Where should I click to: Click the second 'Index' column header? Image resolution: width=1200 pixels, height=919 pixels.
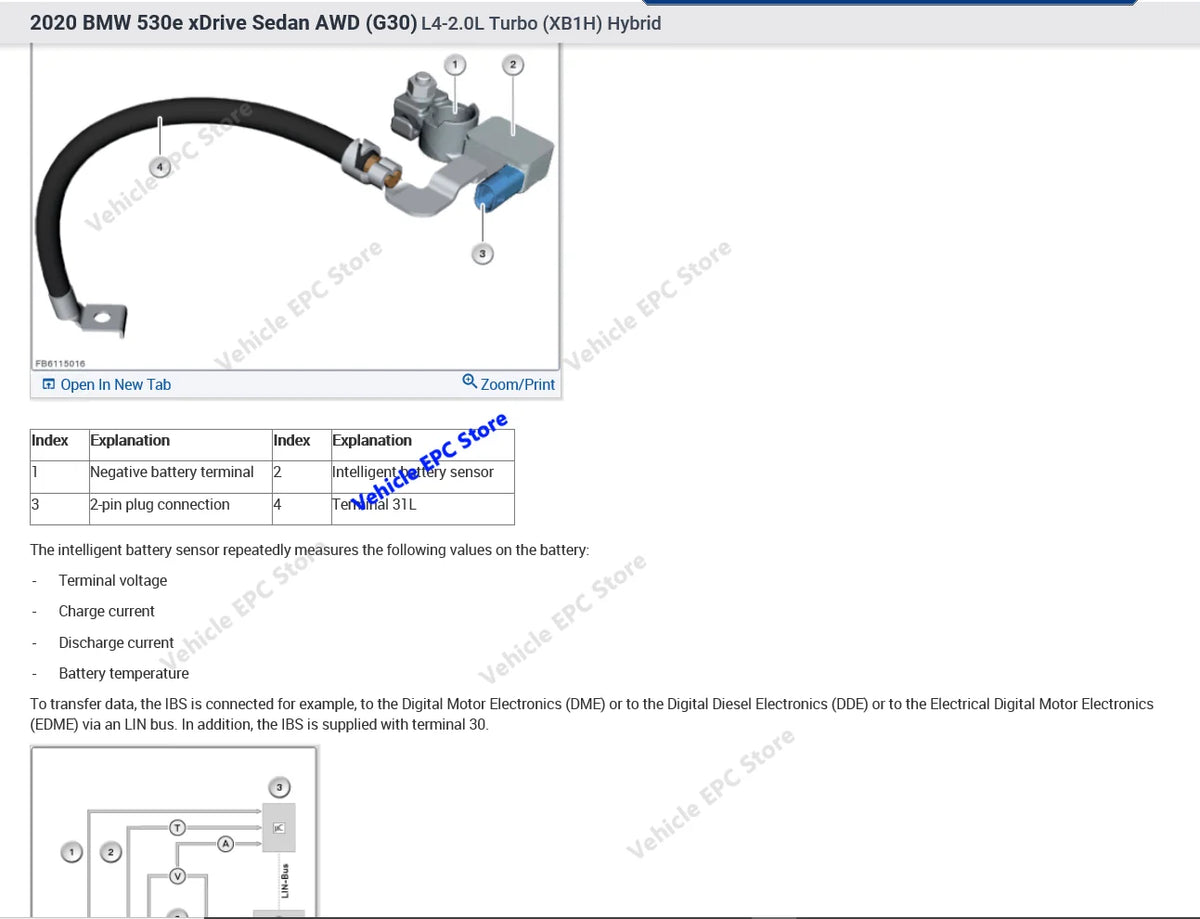[301, 445]
